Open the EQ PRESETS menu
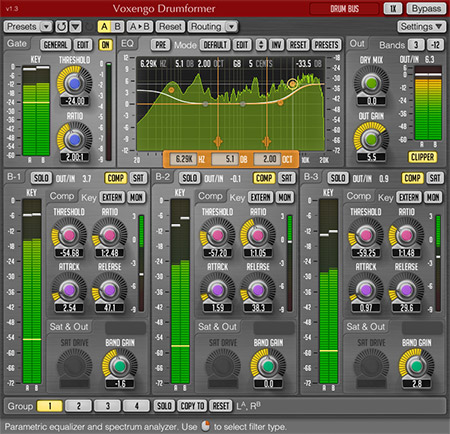Viewport: 450px width, 434px height. (327, 45)
